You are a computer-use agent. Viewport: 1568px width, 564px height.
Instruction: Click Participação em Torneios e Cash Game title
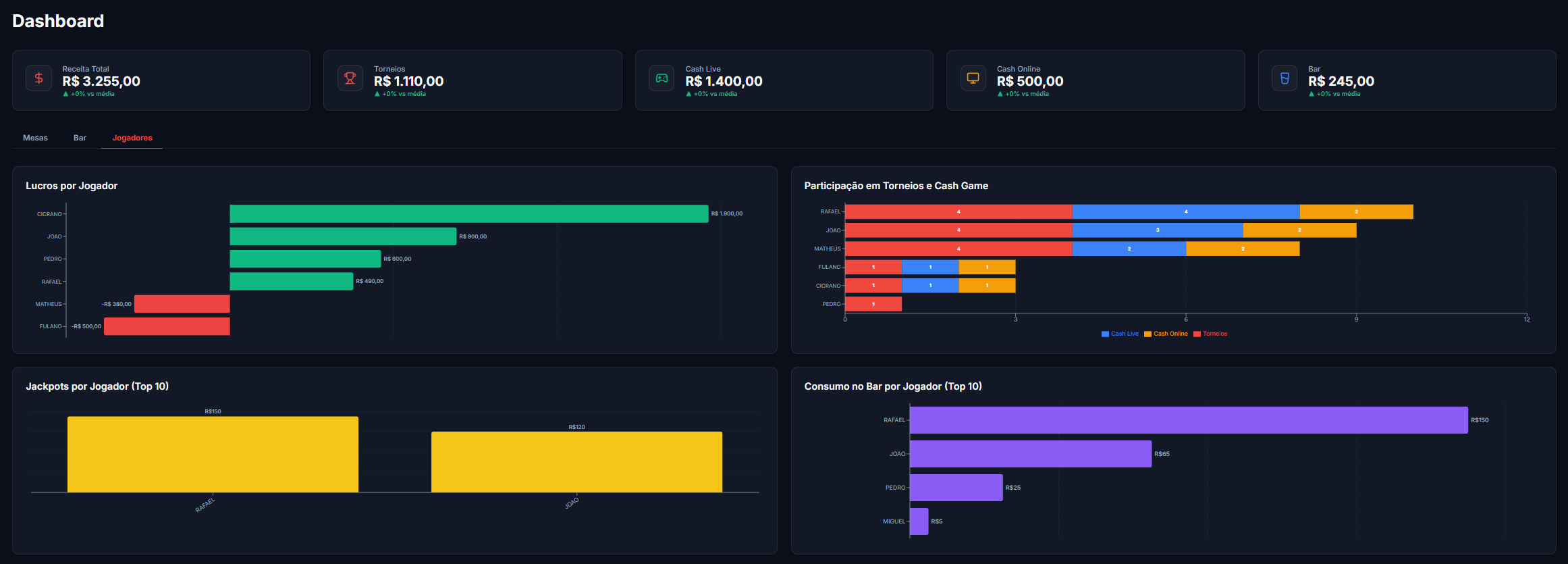pos(896,186)
